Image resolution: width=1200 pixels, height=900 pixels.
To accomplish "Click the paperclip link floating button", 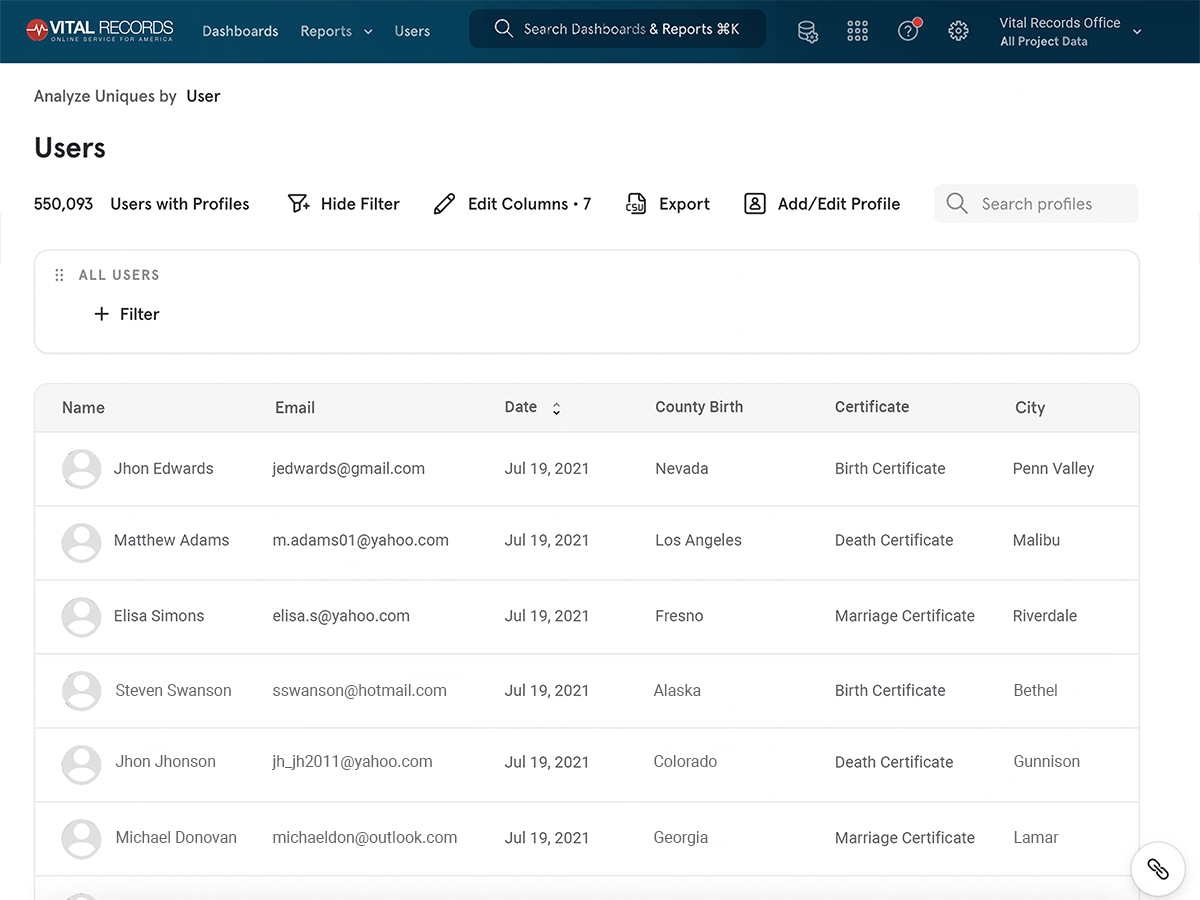I will click(x=1157, y=868).
